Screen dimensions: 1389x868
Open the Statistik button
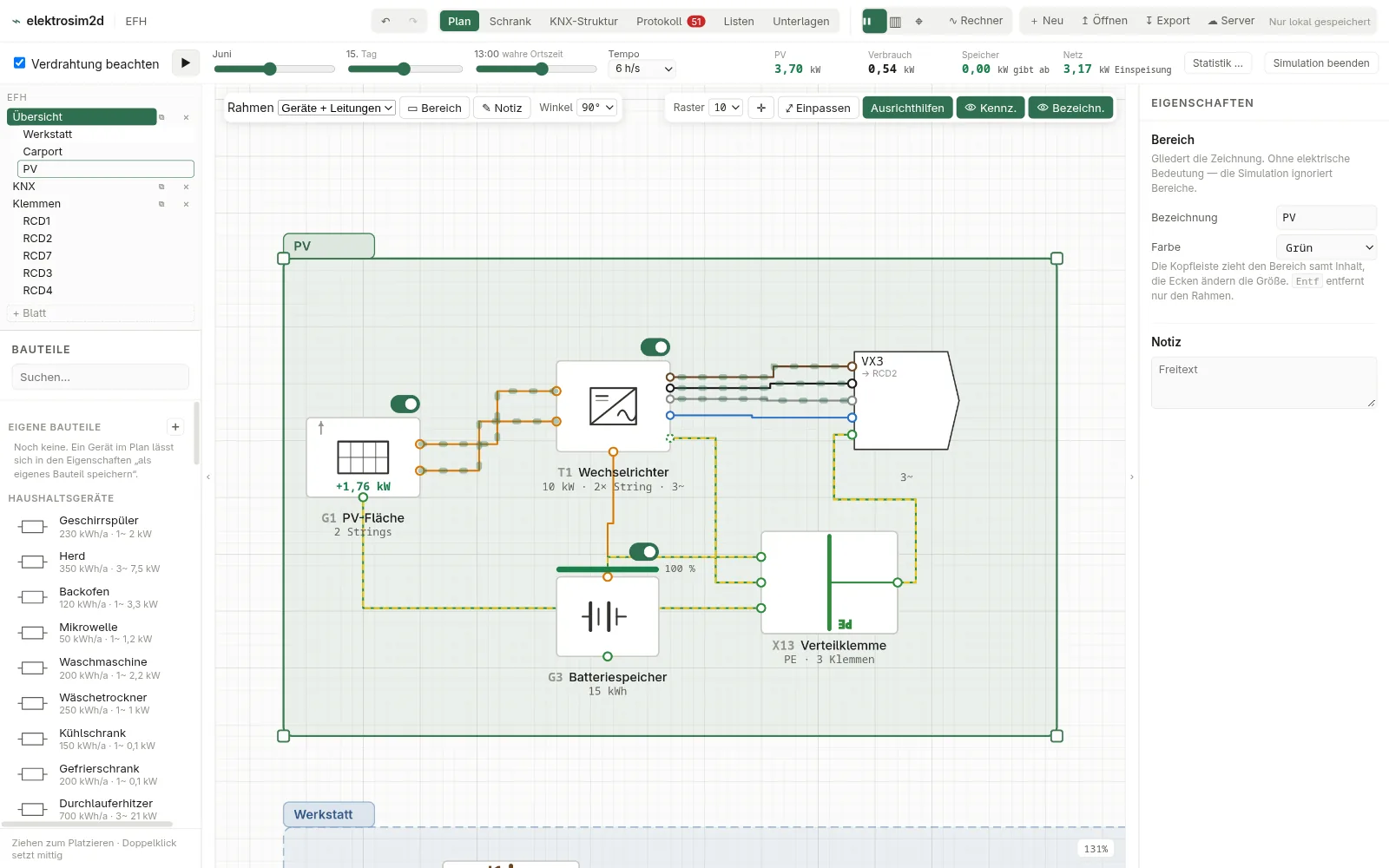(1217, 63)
